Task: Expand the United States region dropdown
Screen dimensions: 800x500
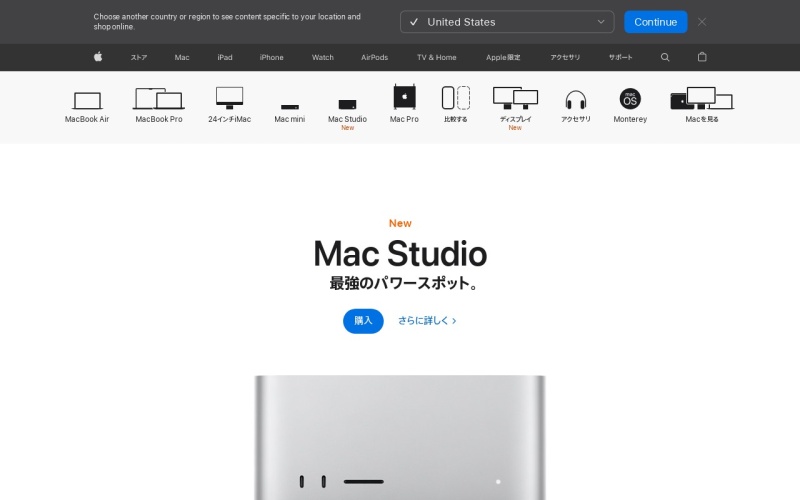Action: coord(507,22)
